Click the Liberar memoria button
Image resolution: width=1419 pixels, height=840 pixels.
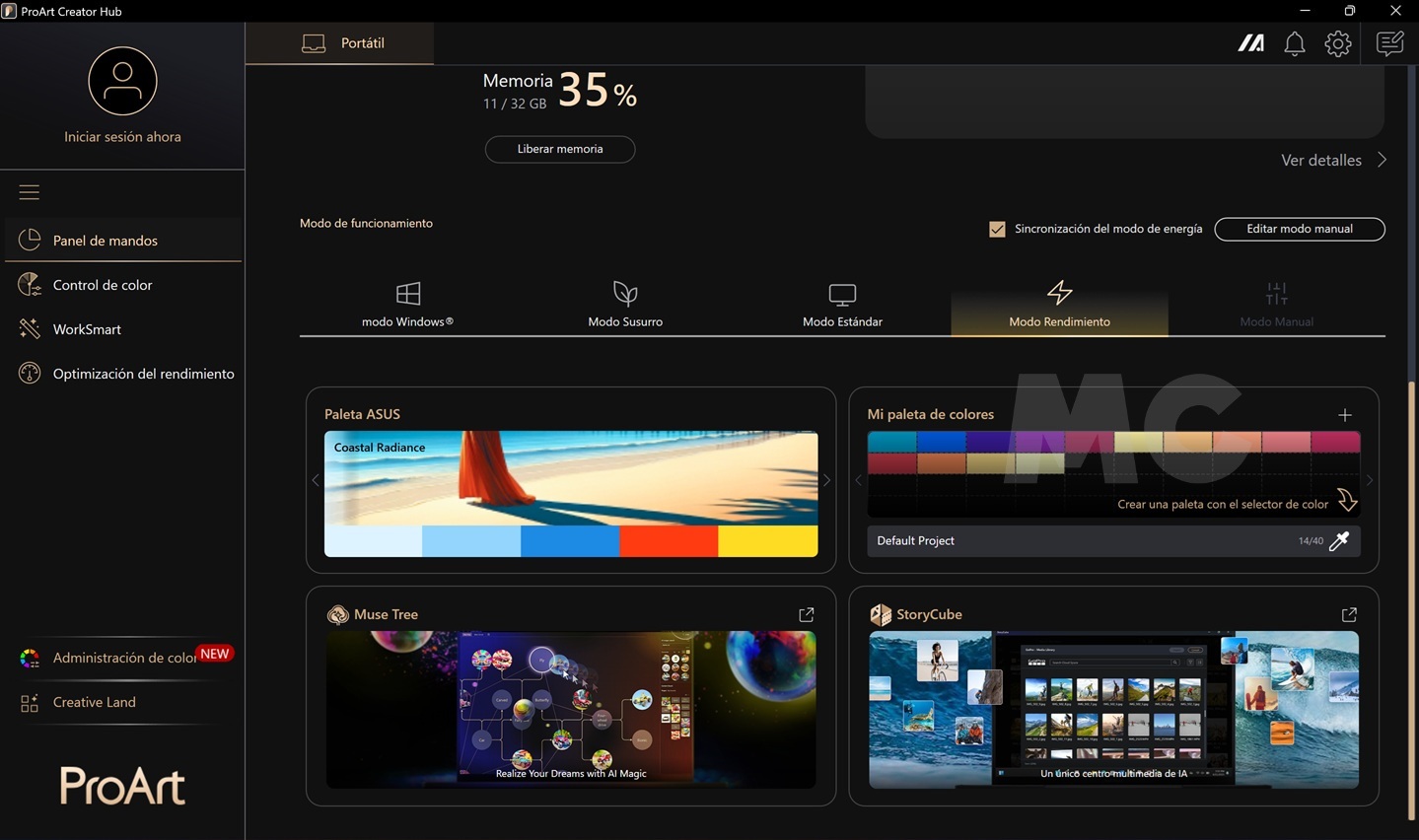(x=560, y=149)
